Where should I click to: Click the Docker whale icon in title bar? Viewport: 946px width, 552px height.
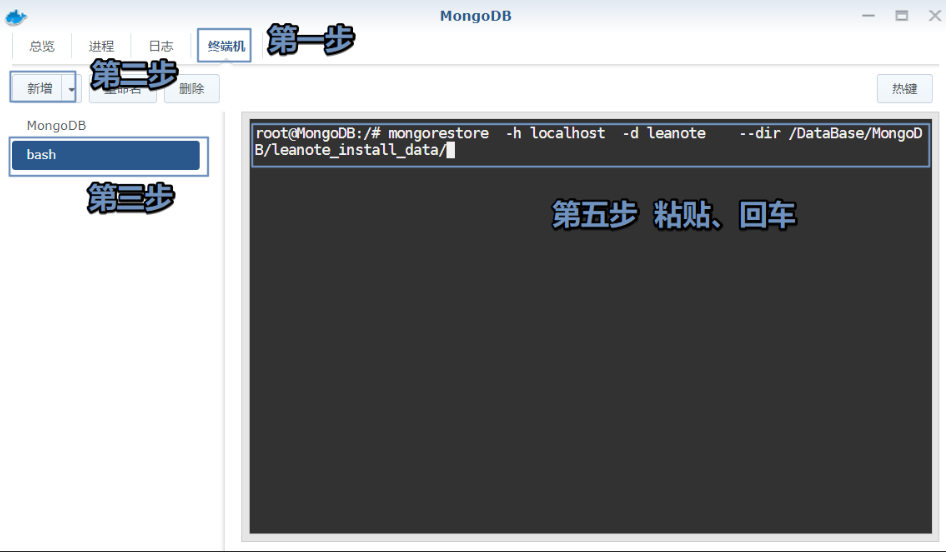click(16, 17)
